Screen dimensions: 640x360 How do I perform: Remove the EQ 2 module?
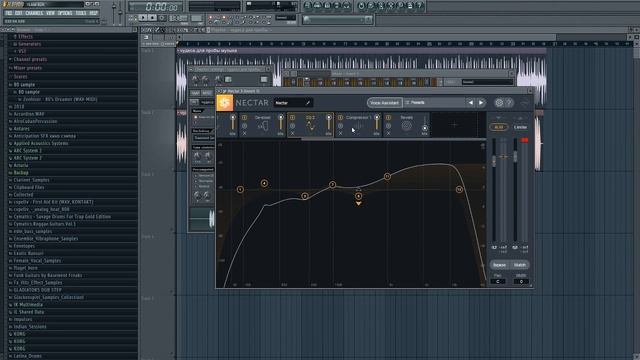pyautogui.click(x=292, y=133)
